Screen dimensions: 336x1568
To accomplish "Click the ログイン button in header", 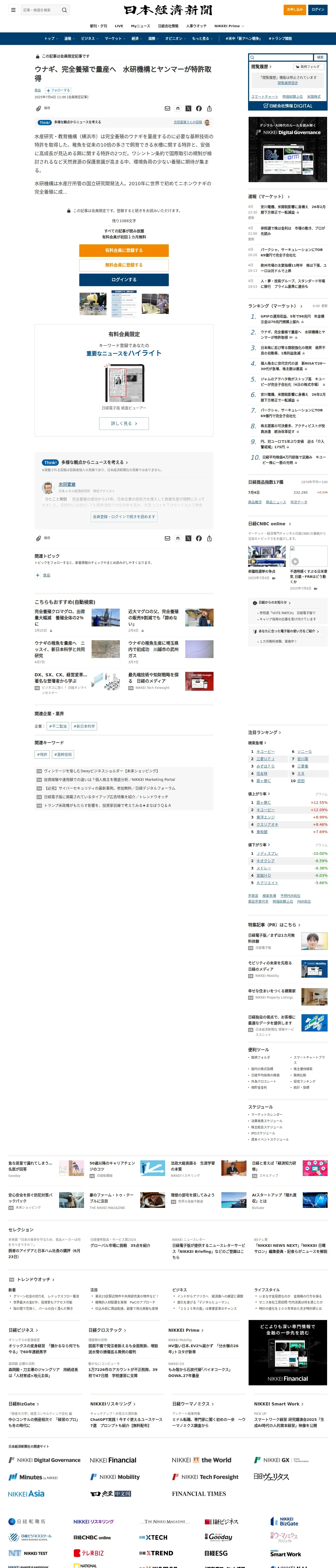I will tap(318, 10).
